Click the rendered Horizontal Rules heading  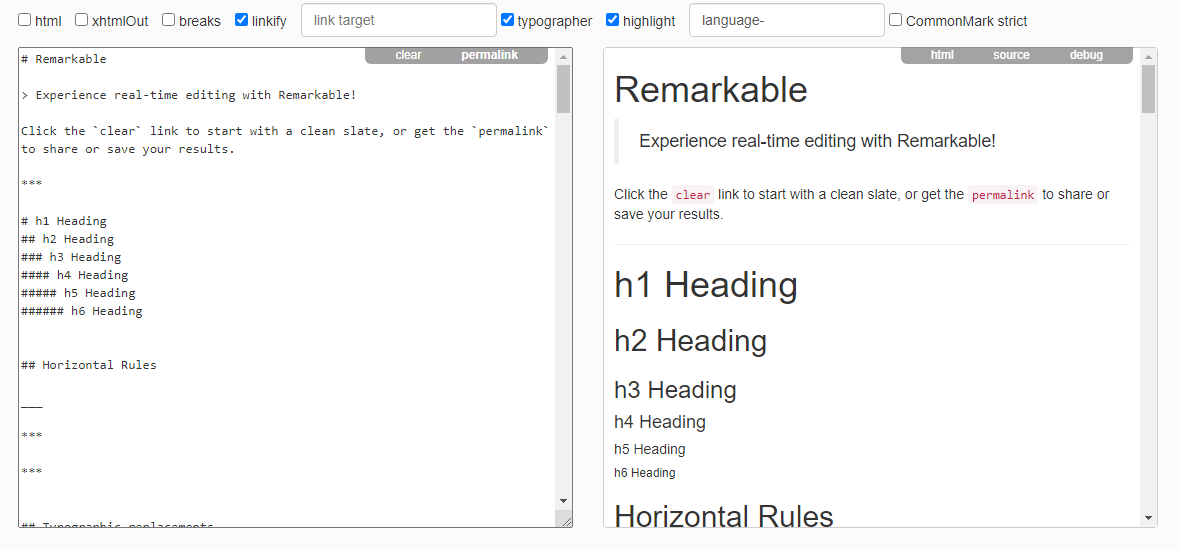coord(724,515)
